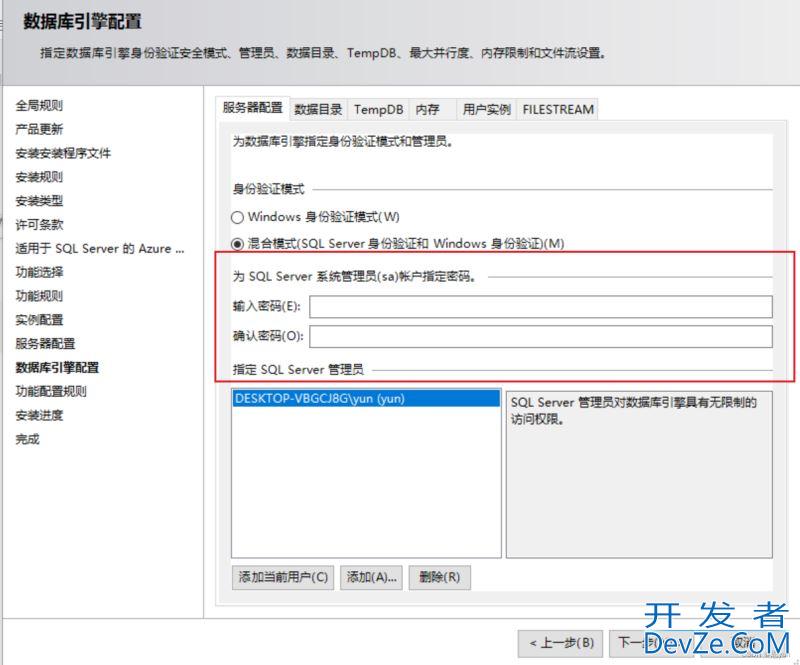Click the 添加(A)... button

[x=371, y=577]
